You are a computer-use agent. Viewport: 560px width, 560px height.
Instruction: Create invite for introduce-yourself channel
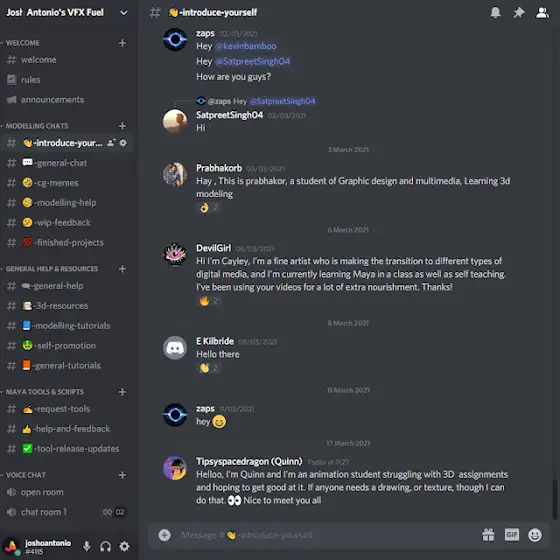[x=111, y=143]
